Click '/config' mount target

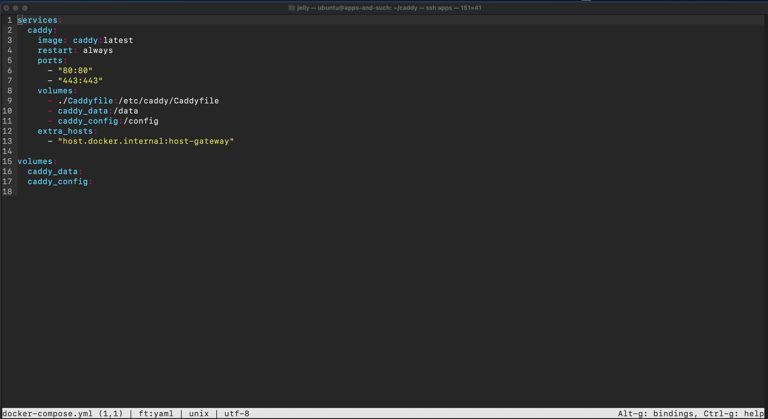[141, 121]
